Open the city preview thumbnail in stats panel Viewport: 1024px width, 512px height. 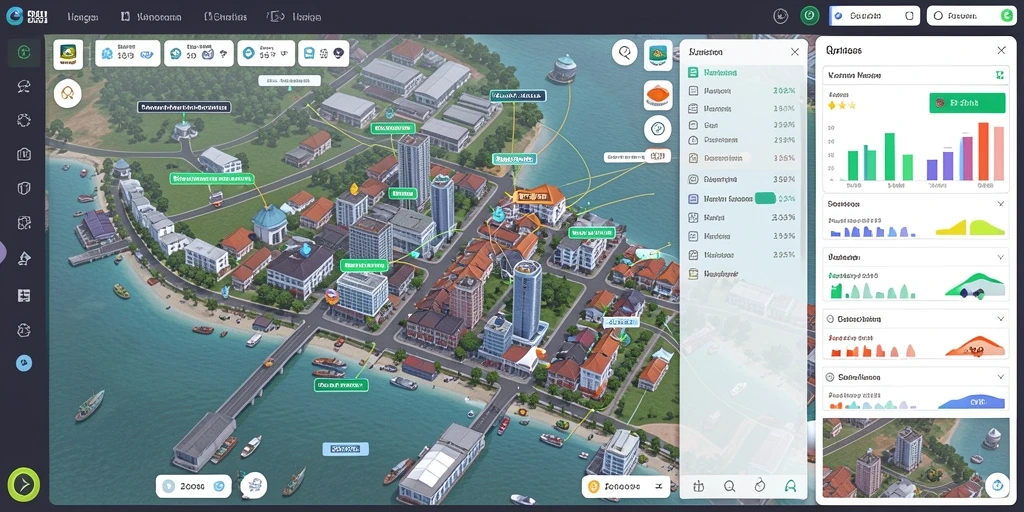click(917, 458)
